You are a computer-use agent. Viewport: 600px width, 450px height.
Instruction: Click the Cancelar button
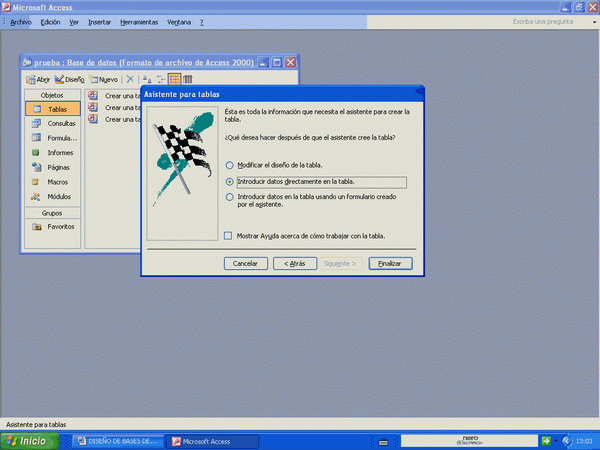point(246,263)
